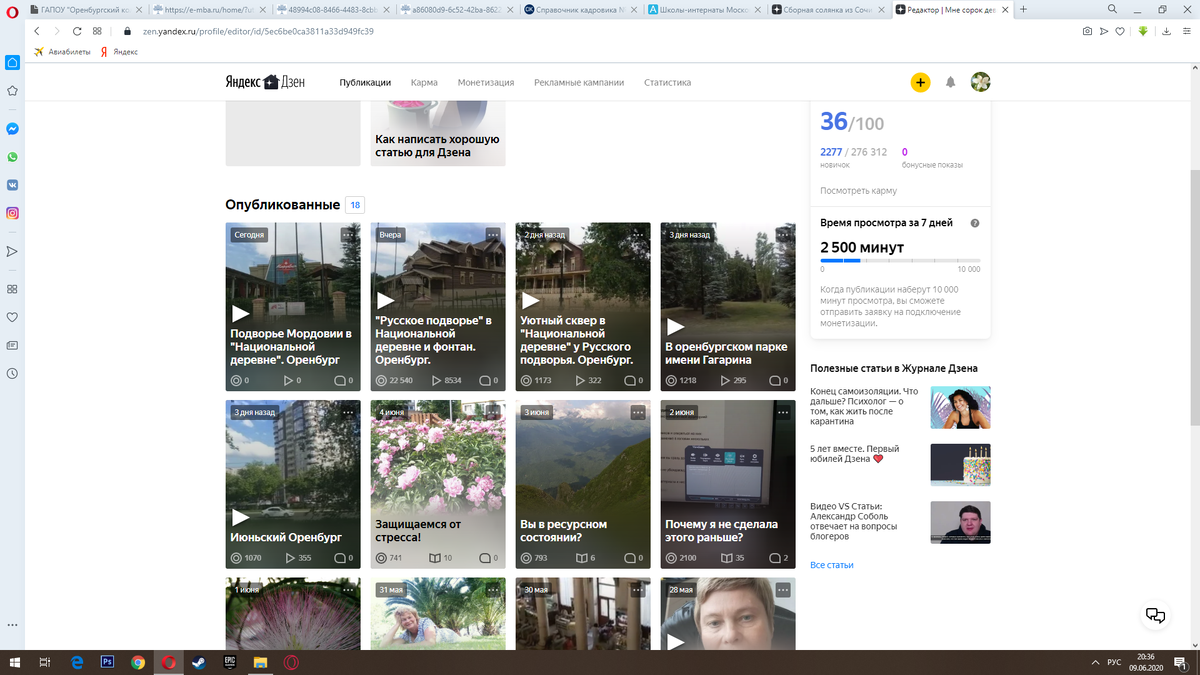Click the 36/100 karma score
This screenshot has width=1200, height=675.
tap(852, 122)
